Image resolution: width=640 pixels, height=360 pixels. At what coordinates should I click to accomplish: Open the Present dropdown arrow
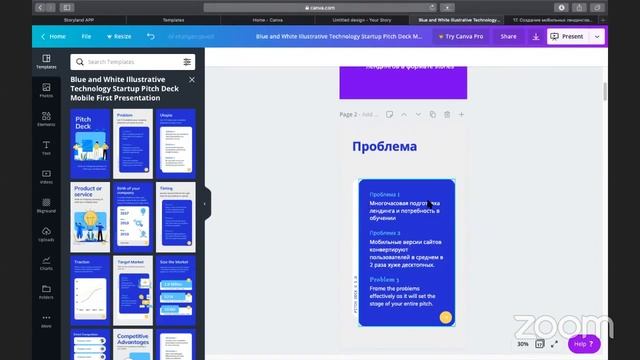tap(597, 37)
